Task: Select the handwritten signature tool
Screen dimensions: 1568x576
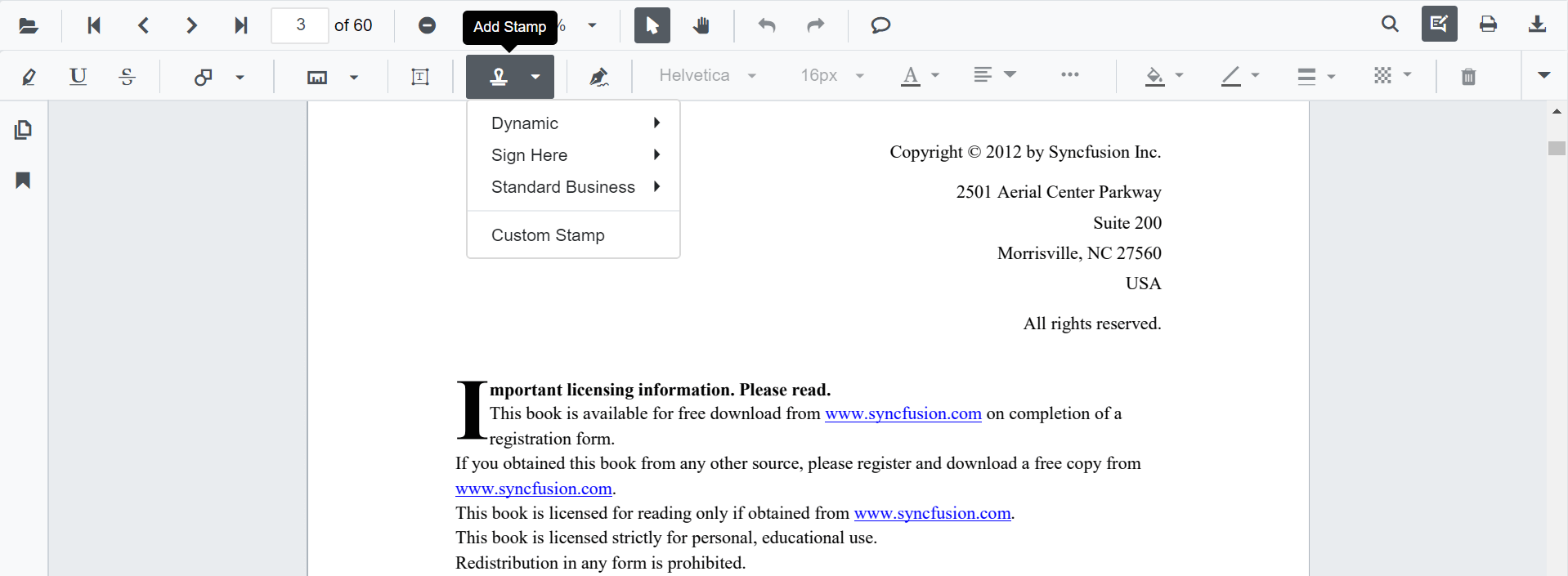Action: (599, 77)
